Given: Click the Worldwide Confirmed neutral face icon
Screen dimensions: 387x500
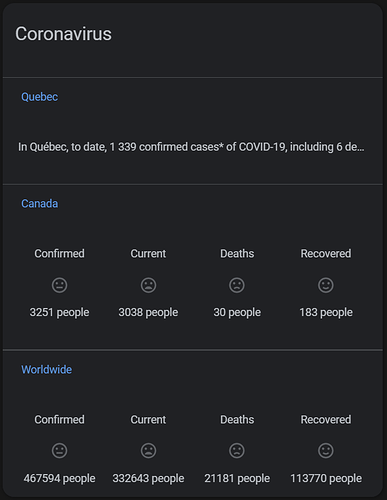Looking at the screenshot, I should click(x=59, y=451).
